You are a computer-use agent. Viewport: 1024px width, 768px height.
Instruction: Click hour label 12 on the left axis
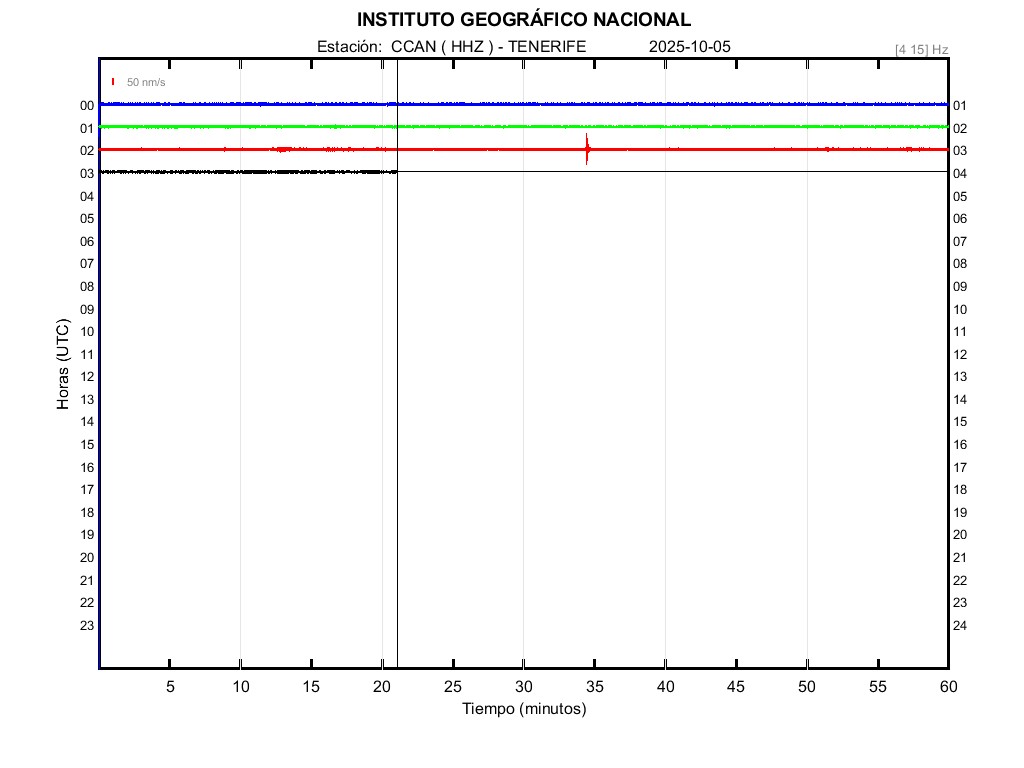[87, 377]
